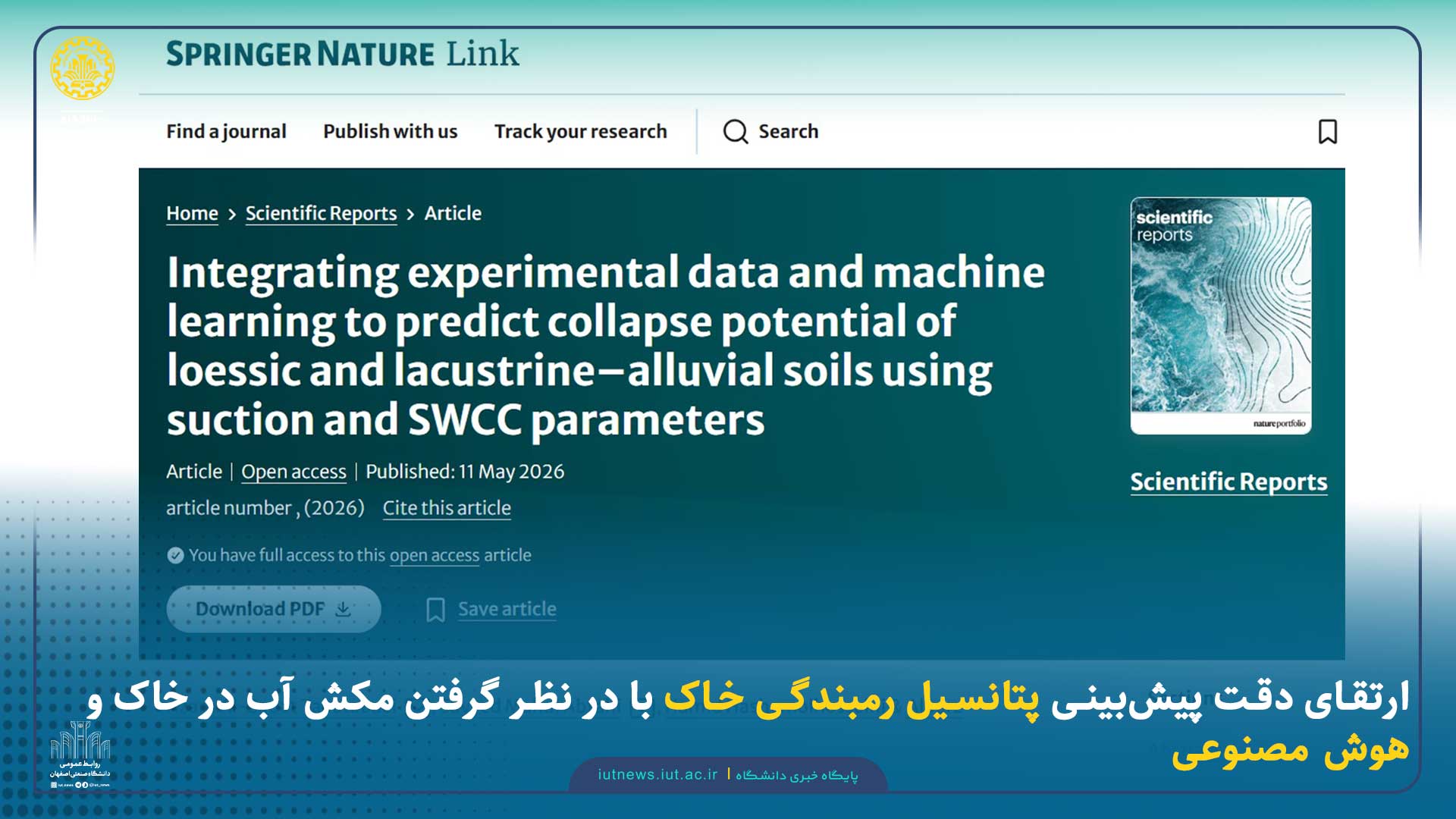Open Publish with us menu
Viewport: 1456px width, 819px height.
391,131
